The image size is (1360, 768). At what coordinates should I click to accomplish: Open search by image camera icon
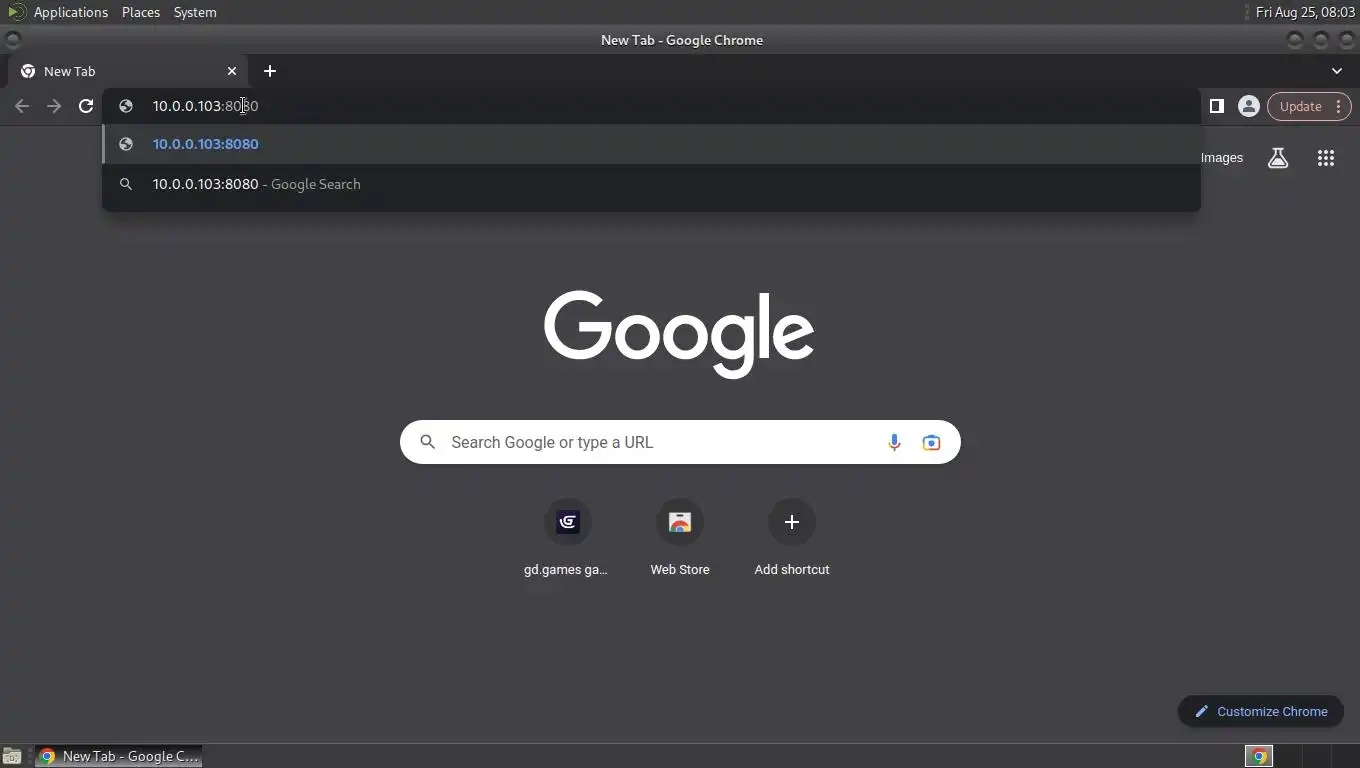pyautogui.click(x=931, y=442)
